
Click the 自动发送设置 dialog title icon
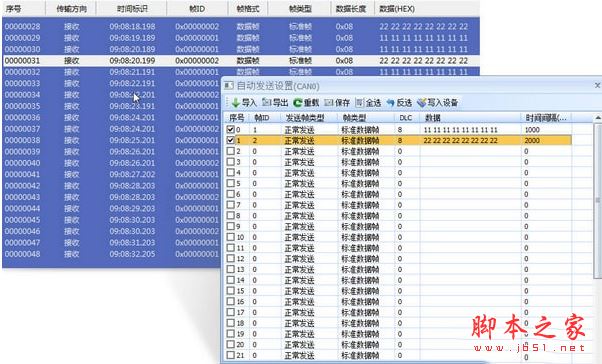pyautogui.click(x=229, y=86)
